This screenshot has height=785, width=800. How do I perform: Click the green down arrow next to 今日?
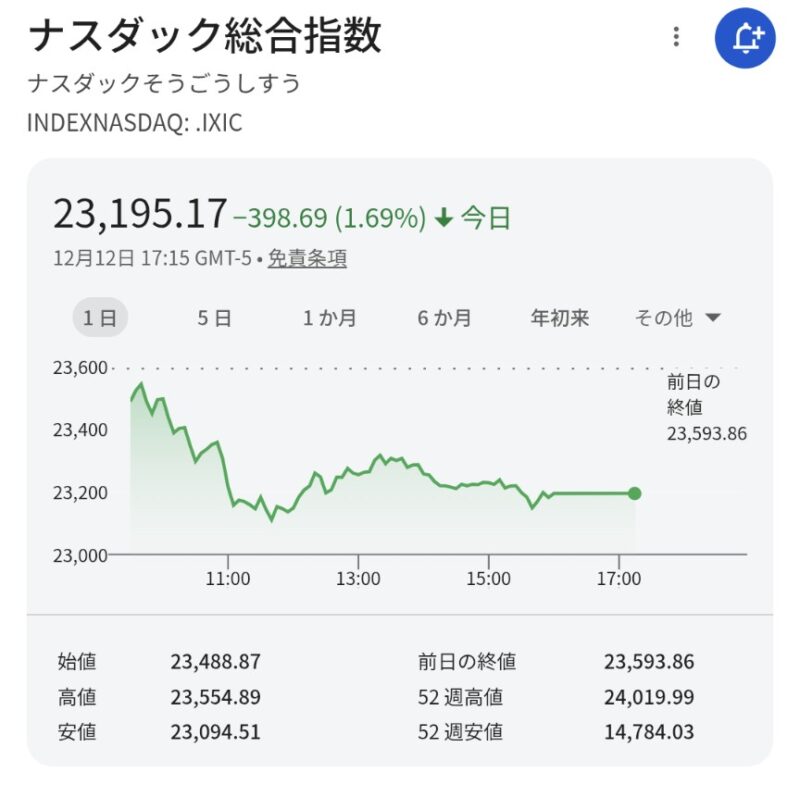pyautogui.click(x=444, y=217)
